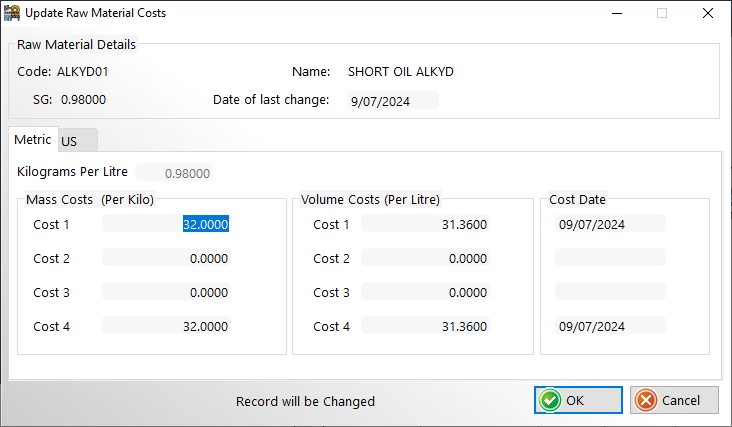Click the Mass Costs Cost 2 field
The width and height of the screenshot is (732, 427).
pos(166,258)
